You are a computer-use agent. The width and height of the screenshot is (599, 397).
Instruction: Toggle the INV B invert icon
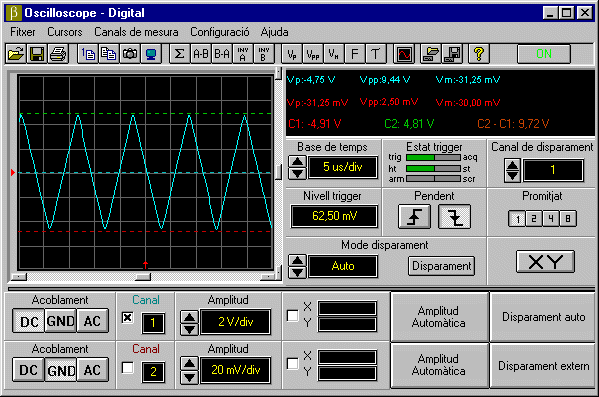point(264,54)
